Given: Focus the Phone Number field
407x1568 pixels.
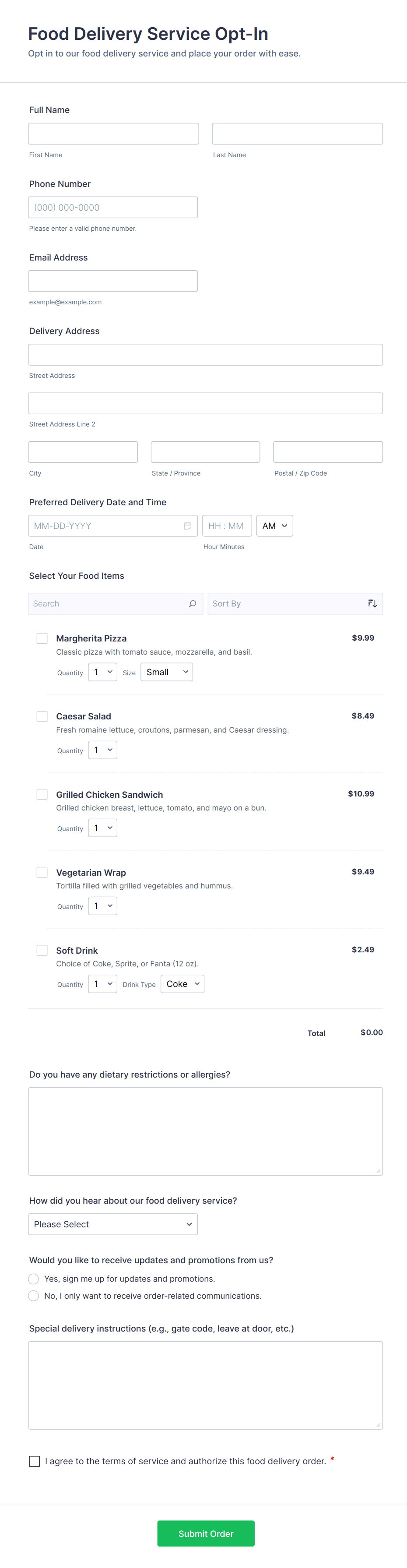Looking at the screenshot, I should [112, 208].
